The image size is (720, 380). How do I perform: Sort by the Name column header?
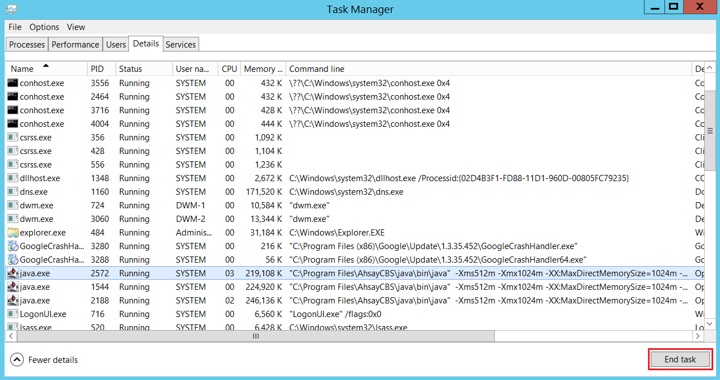46,69
